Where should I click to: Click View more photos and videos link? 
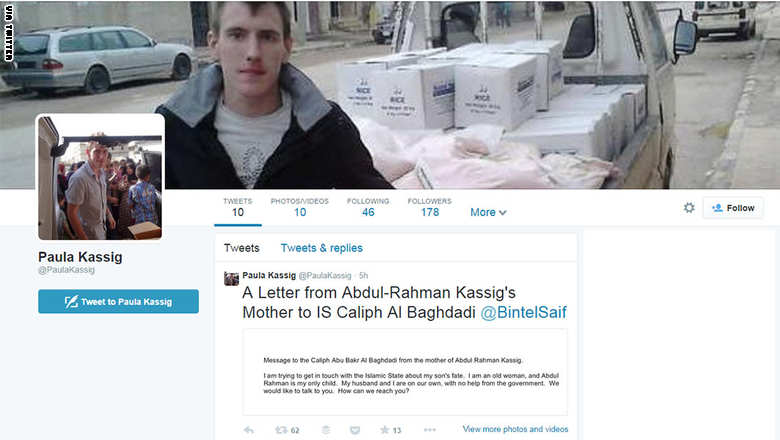(x=515, y=429)
